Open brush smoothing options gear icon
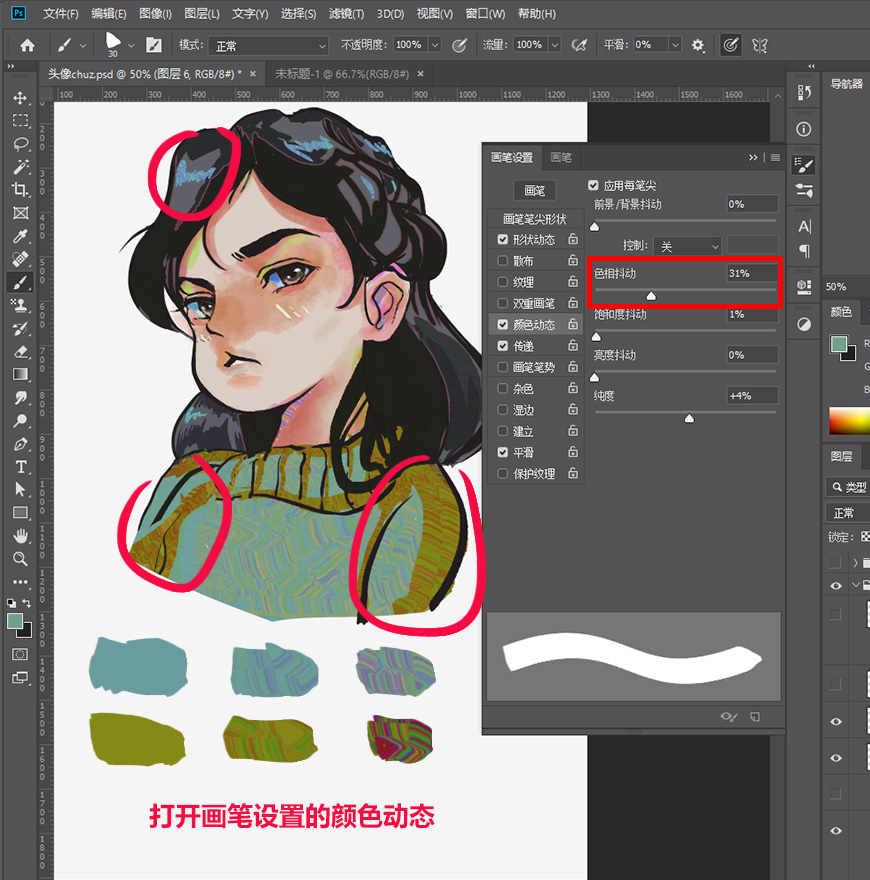The height and width of the screenshot is (880, 870). (698, 45)
